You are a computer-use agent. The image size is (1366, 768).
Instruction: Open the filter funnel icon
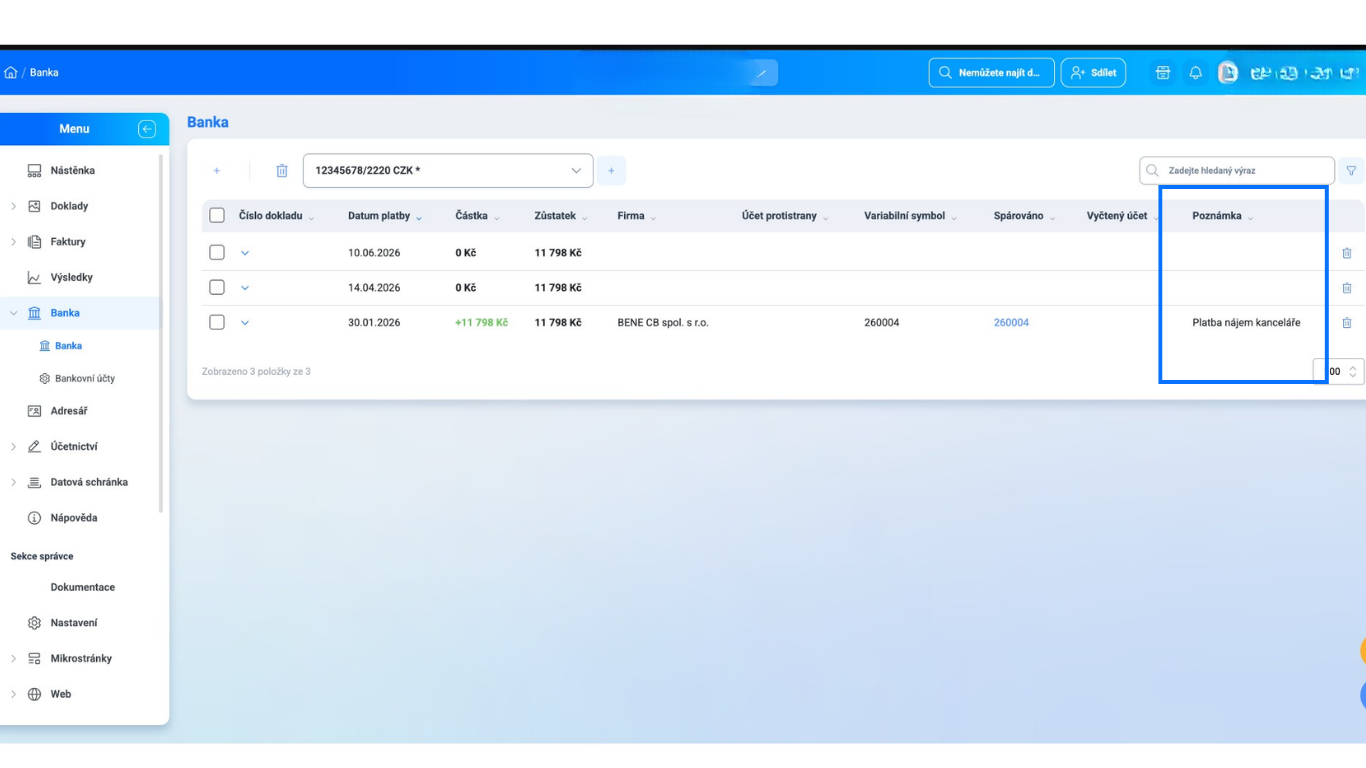(x=1352, y=171)
